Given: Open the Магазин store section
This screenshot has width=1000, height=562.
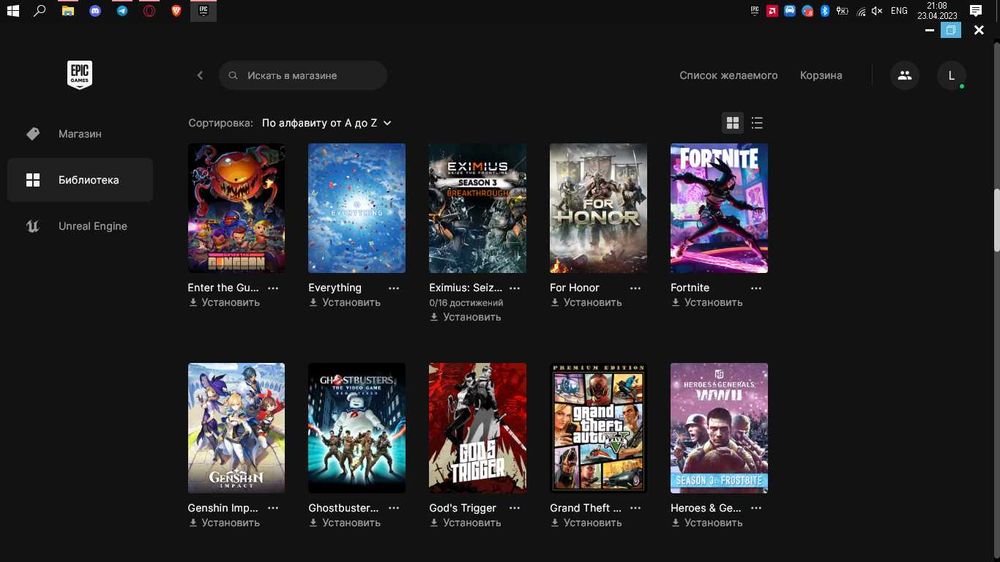Looking at the screenshot, I should point(80,134).
